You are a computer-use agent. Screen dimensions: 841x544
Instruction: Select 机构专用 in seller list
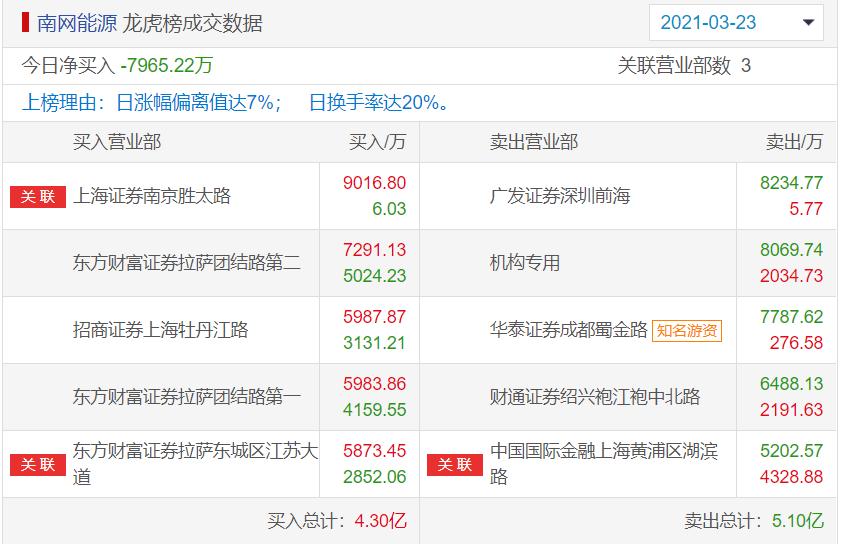525,263
